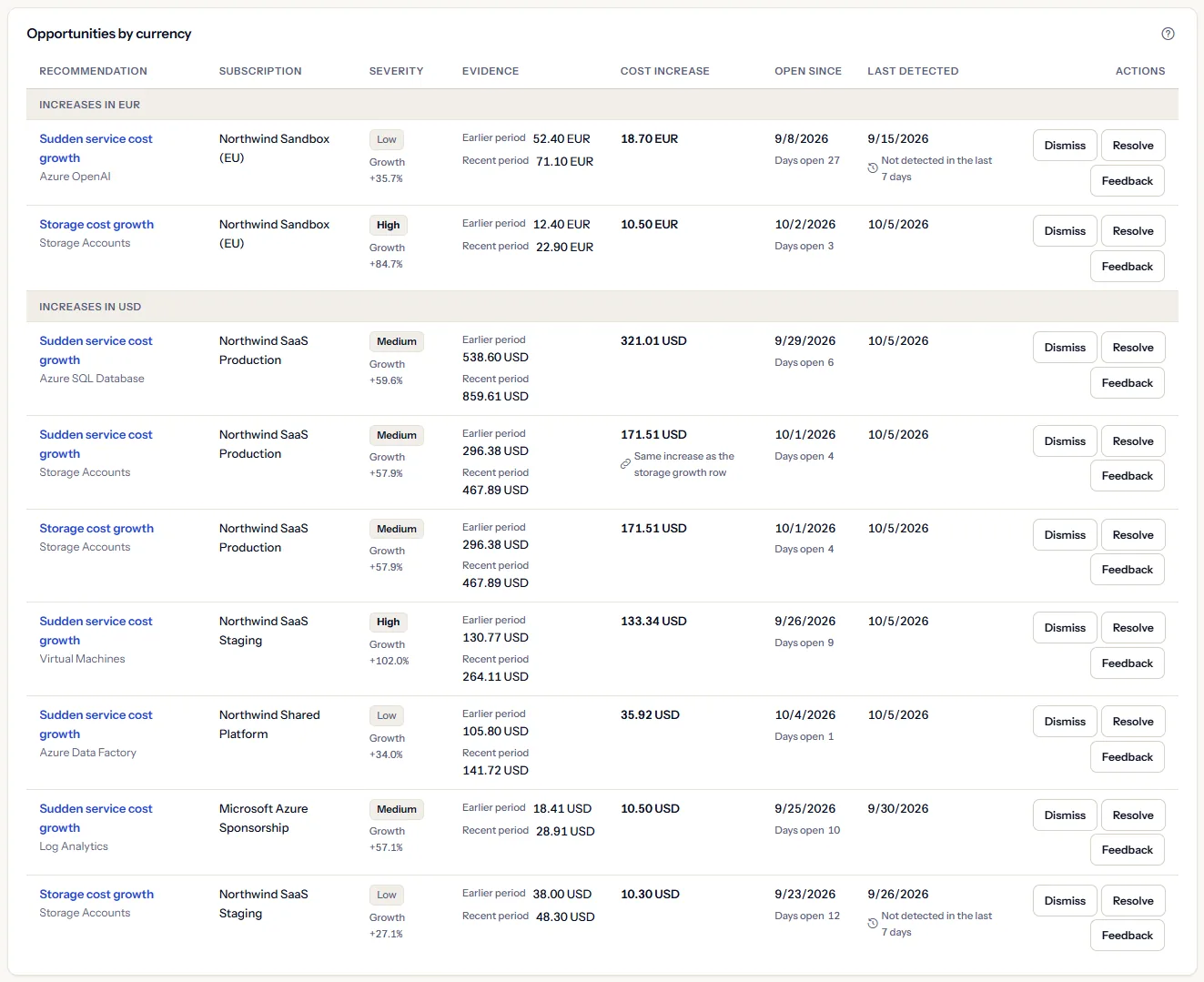Open Sudden service cost growth link for Azure SQL Database
1204x982 pixels.
[x=96, y=350]
